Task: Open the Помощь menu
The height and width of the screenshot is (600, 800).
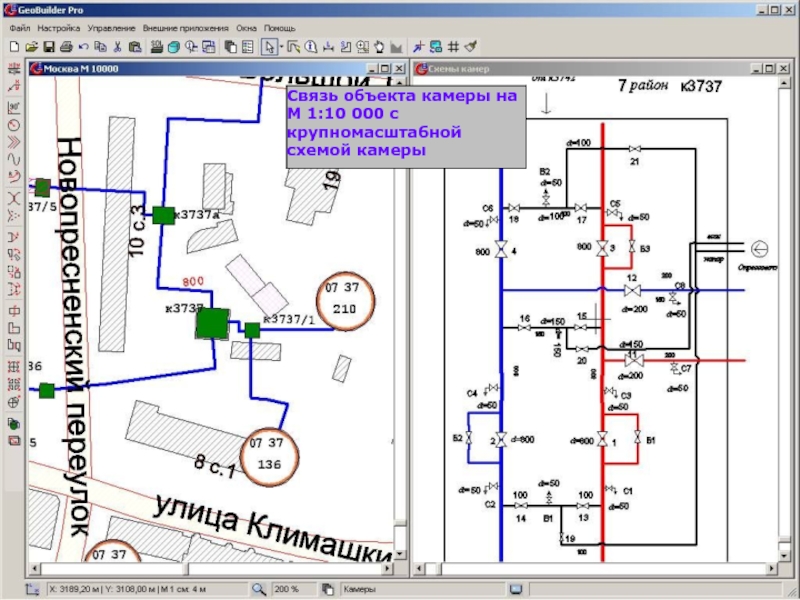Action: [x=279, y=28]
